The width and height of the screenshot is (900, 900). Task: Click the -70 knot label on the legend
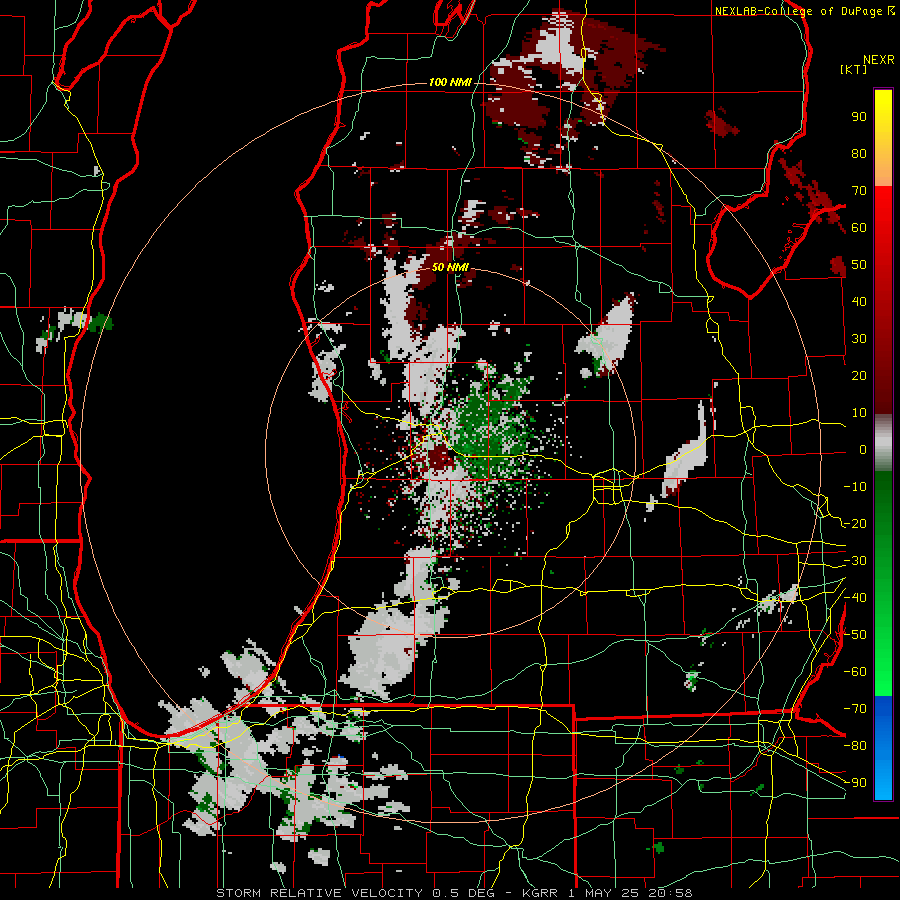click(x=855, y=708)
